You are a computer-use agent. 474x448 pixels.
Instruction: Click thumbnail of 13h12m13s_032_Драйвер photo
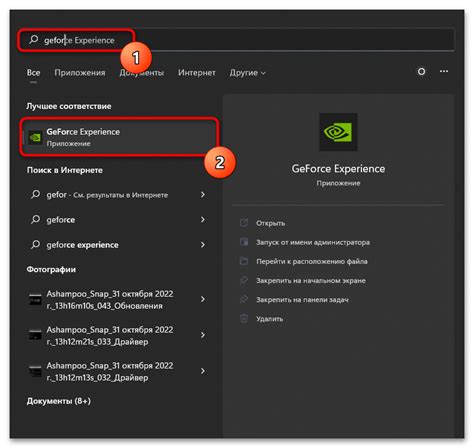35,371
